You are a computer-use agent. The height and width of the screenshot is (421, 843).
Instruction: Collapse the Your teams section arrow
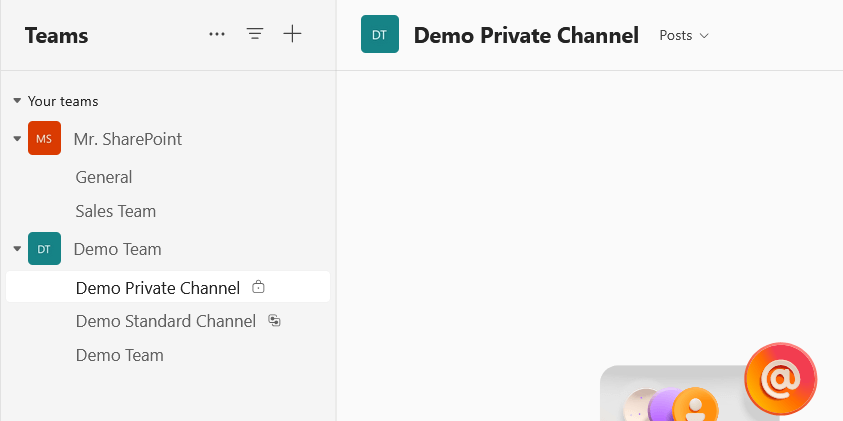pyautogui.click(x=17, y=101)
